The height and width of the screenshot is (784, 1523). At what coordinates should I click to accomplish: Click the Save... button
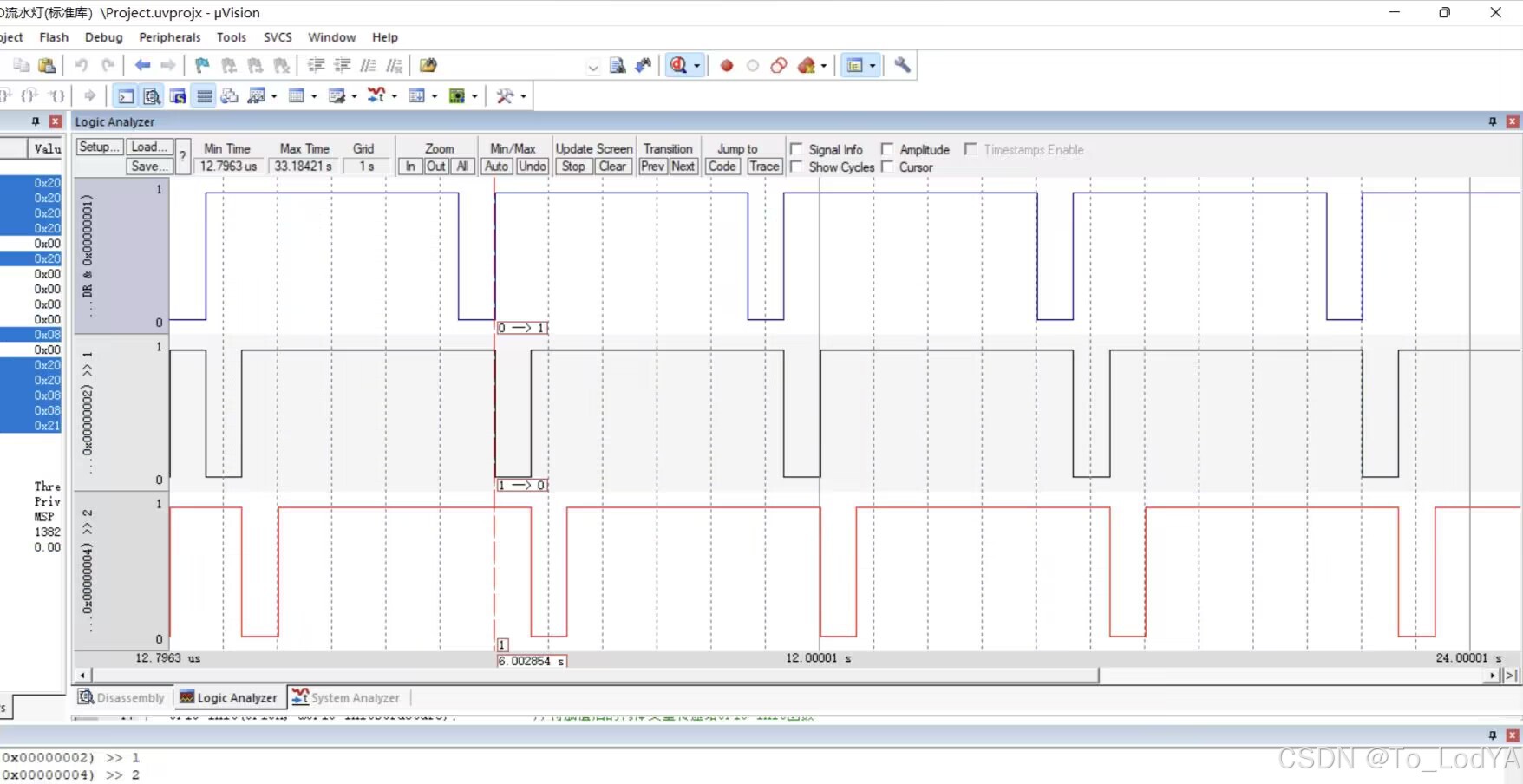coord(150,167)
